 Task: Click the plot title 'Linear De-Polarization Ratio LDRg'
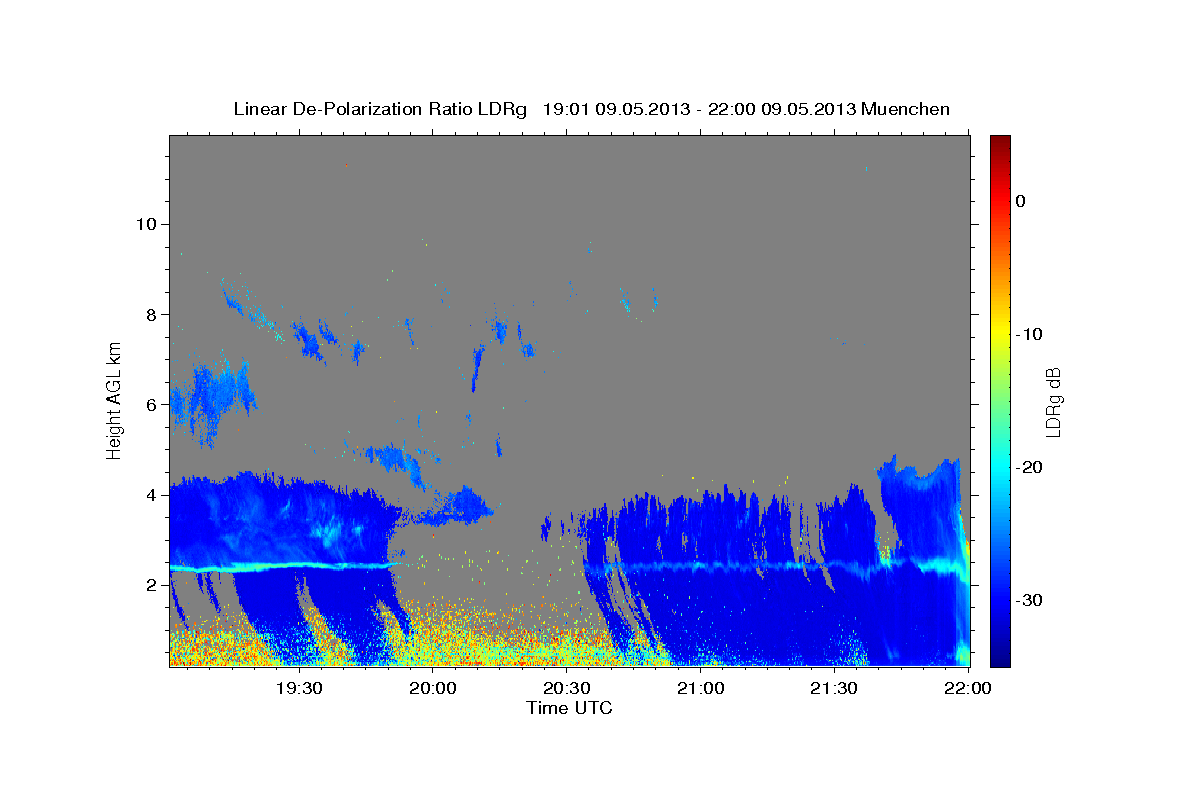click(x=380, y=109)
